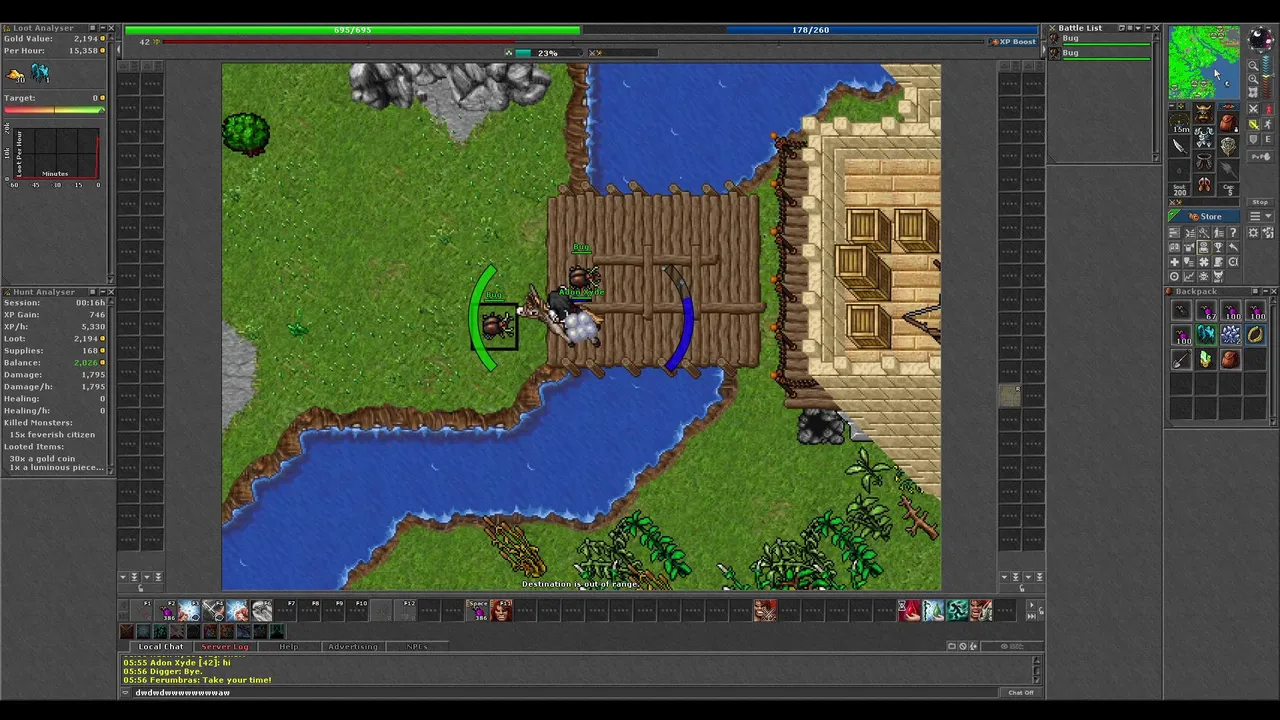Open chat channel dropdown arrow
This screenshot has width=1280, height=720.
click(x=124, y=692)
